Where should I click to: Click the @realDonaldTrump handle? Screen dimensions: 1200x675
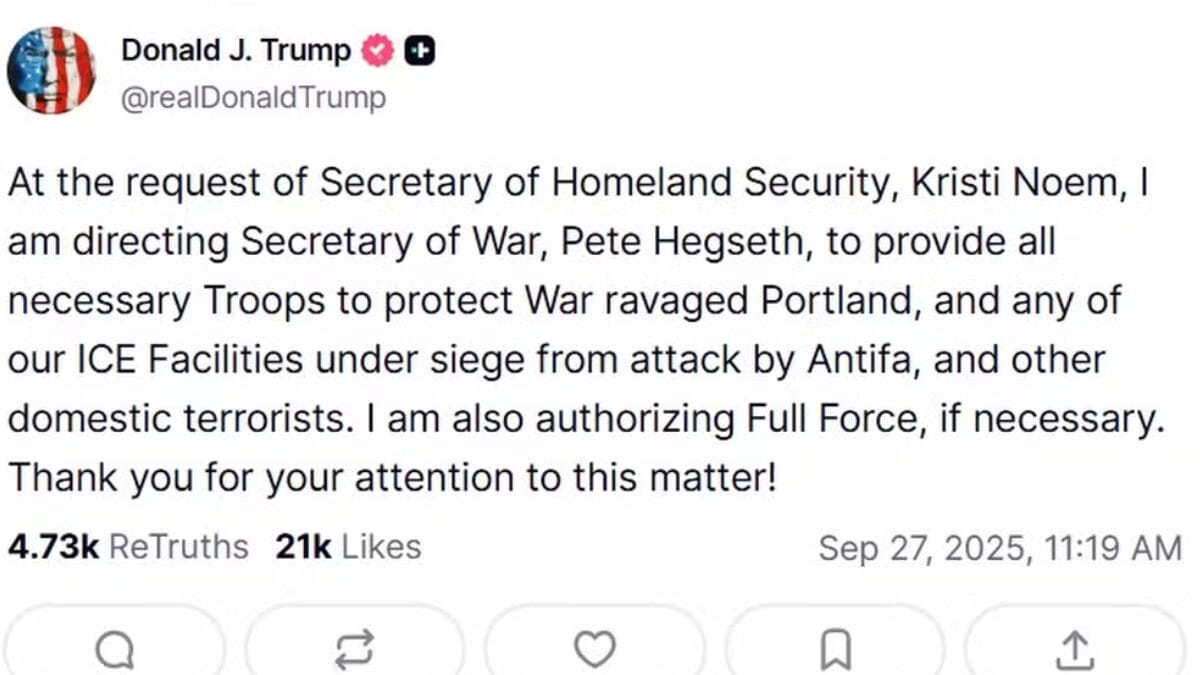tap(253, 98)
